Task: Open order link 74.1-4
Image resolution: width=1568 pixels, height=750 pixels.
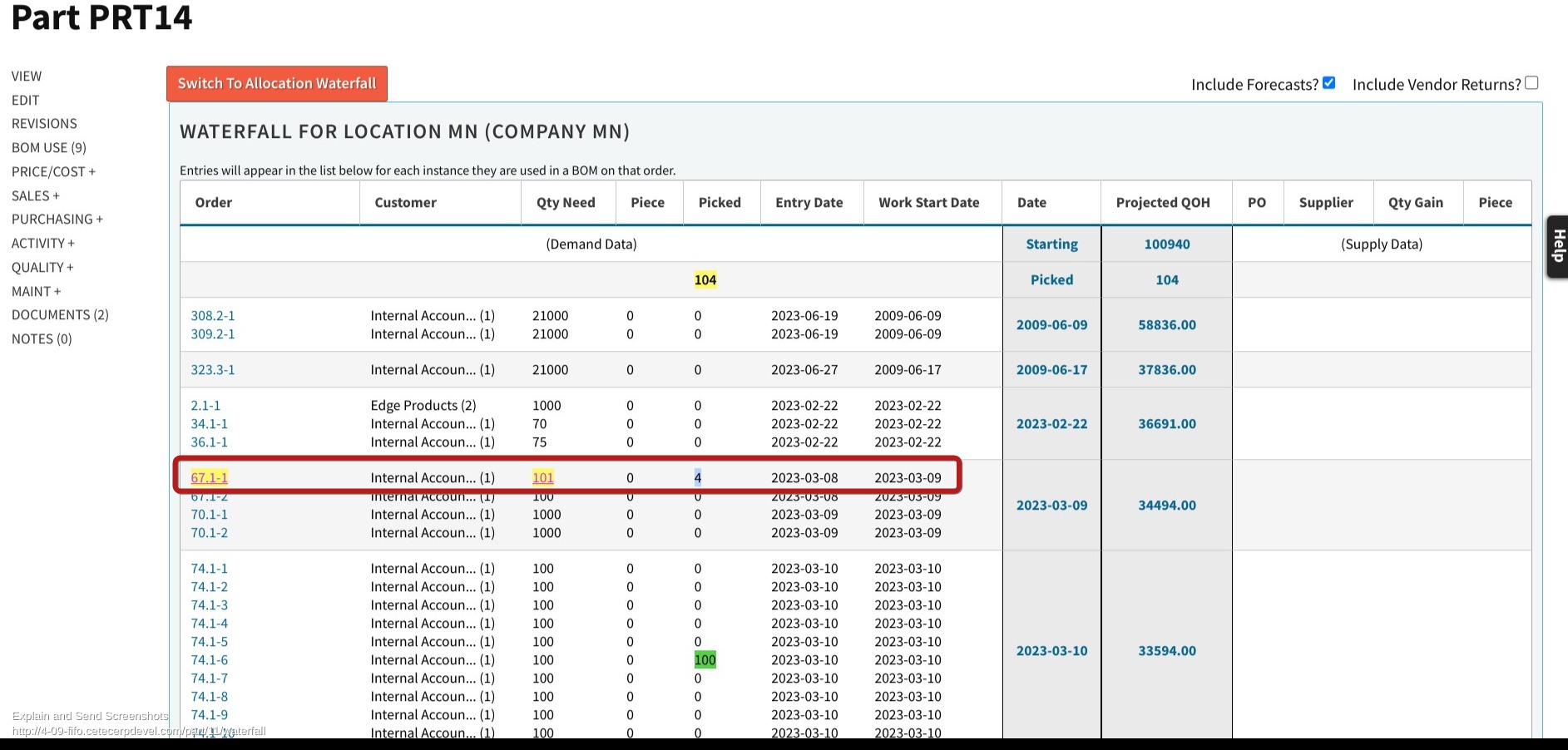Action: pos(209,624)
